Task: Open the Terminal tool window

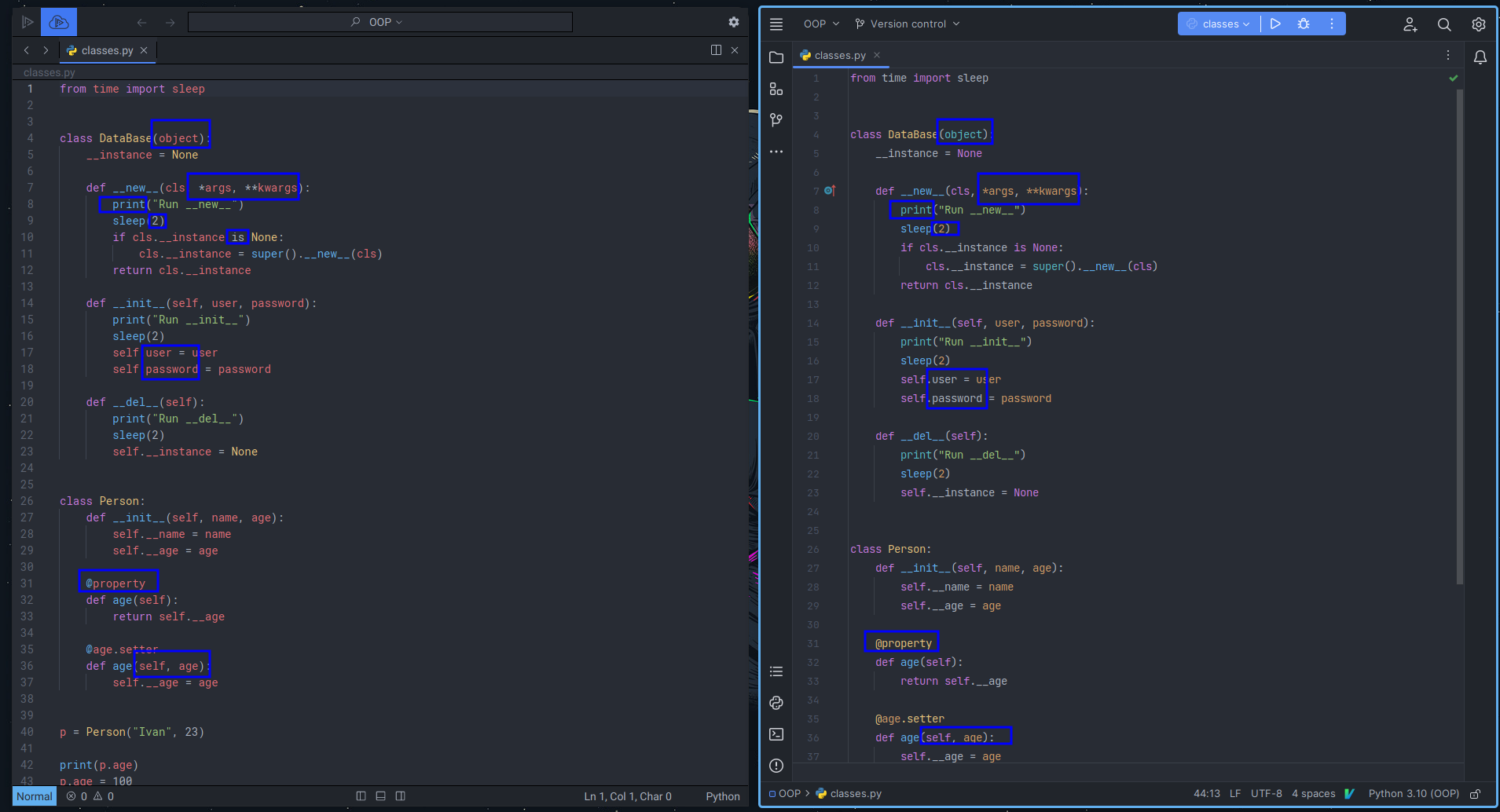Action: point(776,734)
